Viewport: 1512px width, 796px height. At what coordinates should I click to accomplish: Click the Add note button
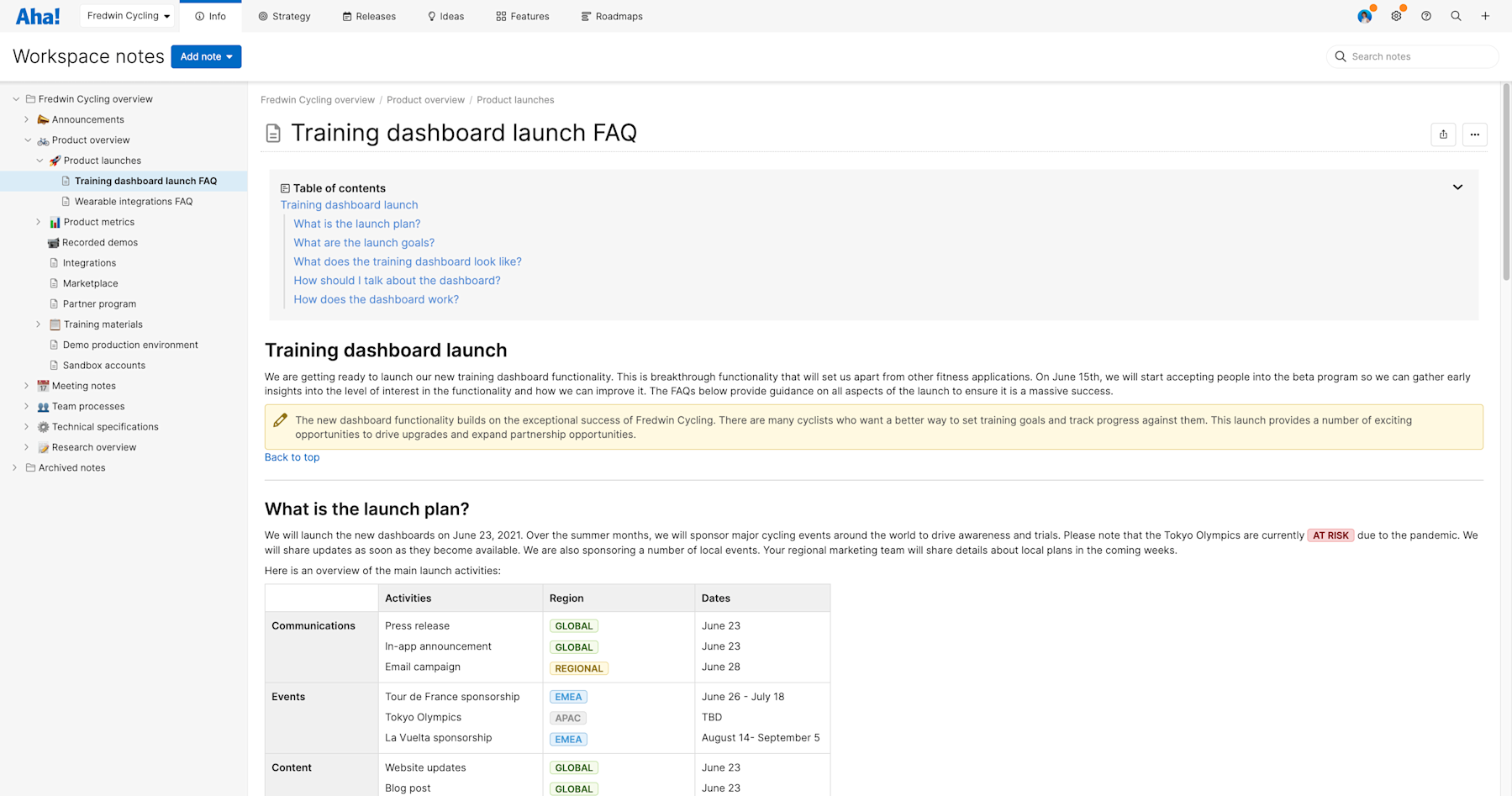point(206,56)
